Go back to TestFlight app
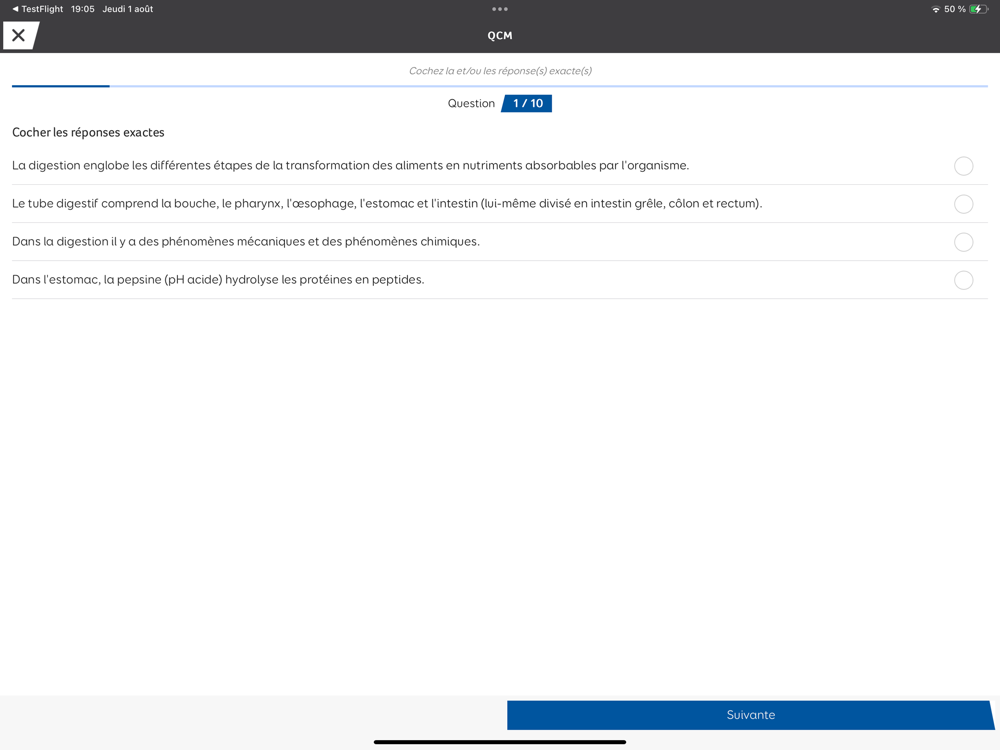Image resolution: width=1000 pixels, height=750 pixels. pyautogui.click(x=38, y=9)
